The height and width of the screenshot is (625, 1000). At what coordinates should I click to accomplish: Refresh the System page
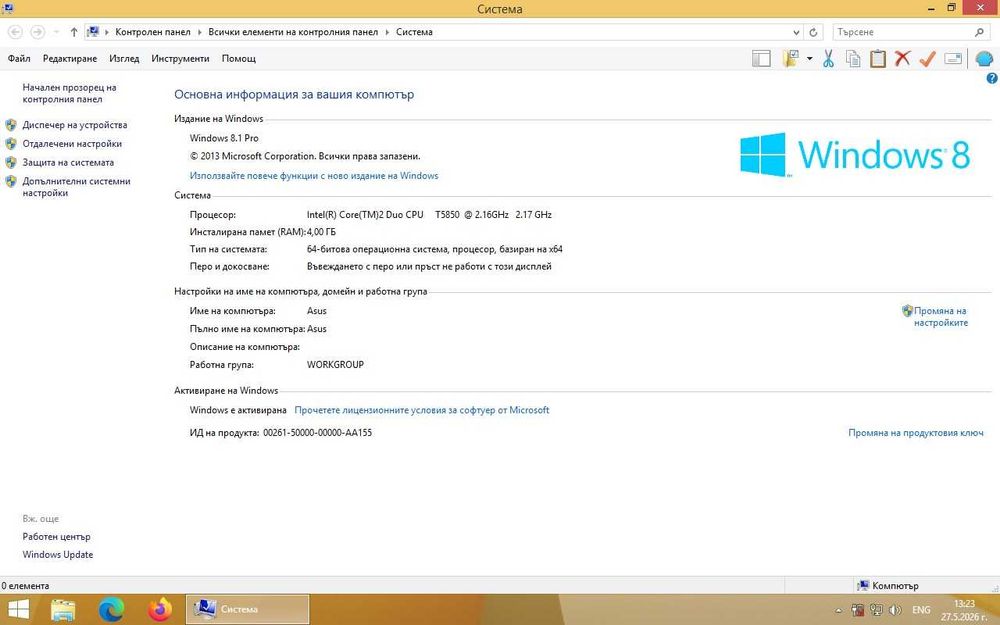tap(813, 32)
